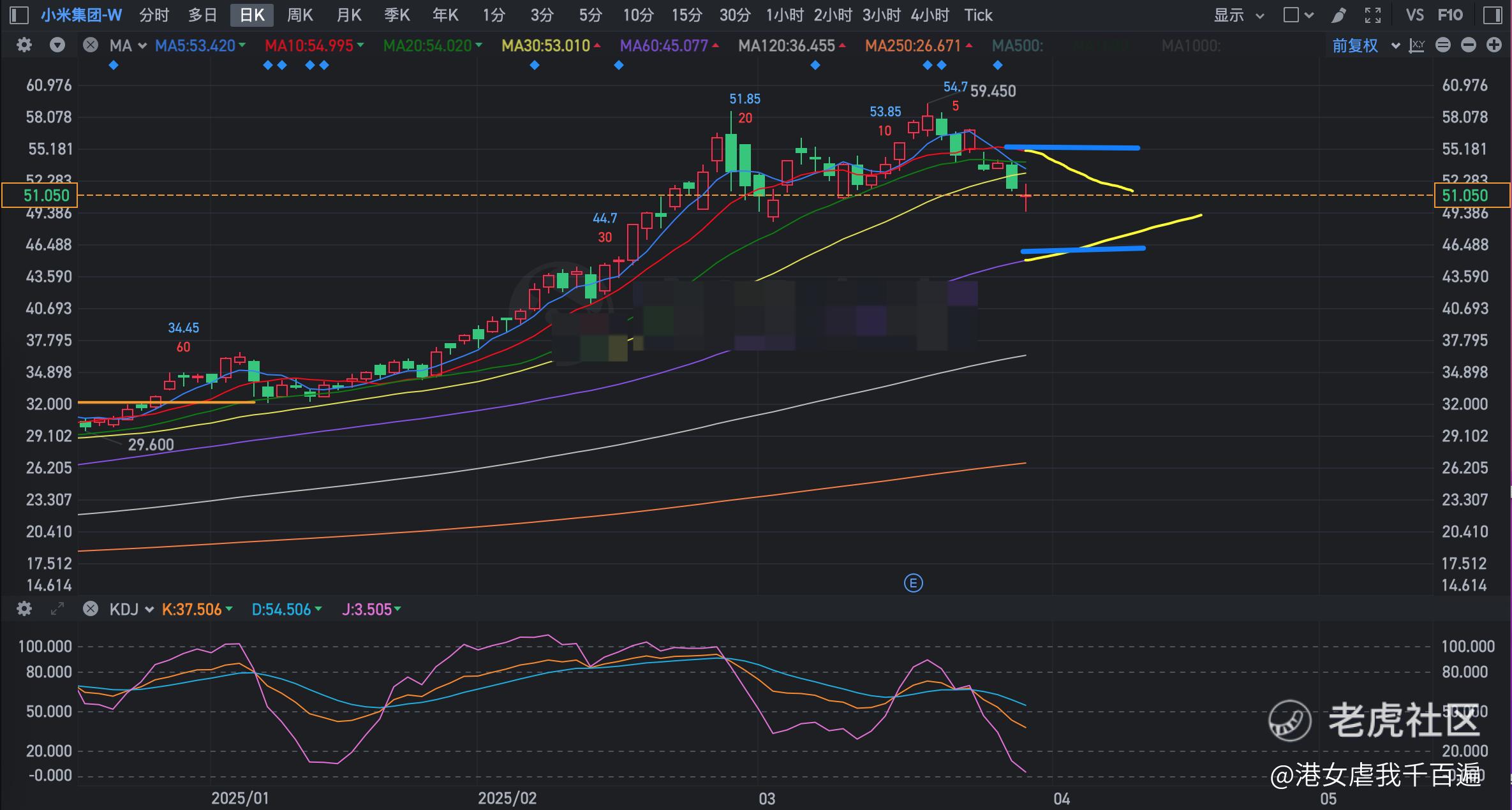Image resolution: width=1512 pixels, height=810 pixels.
Task: Click the 2025/02 date axis label
Action: (x=507, y=799)
